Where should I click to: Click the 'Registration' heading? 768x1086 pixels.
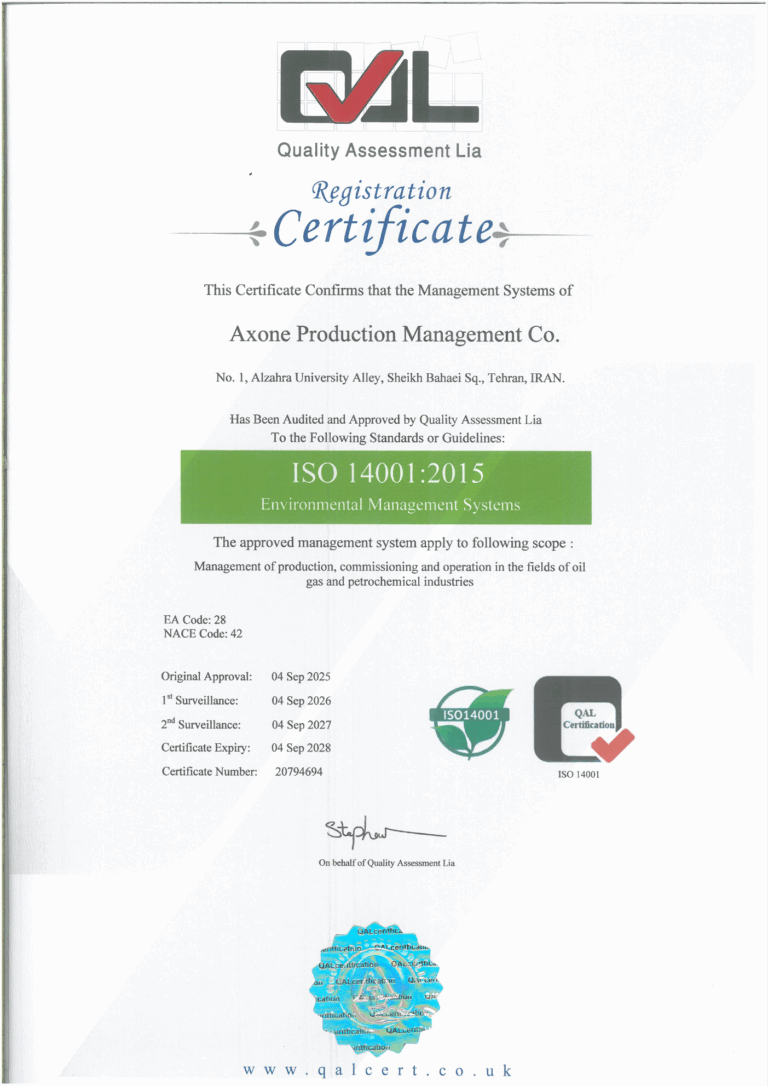point(382,191)
